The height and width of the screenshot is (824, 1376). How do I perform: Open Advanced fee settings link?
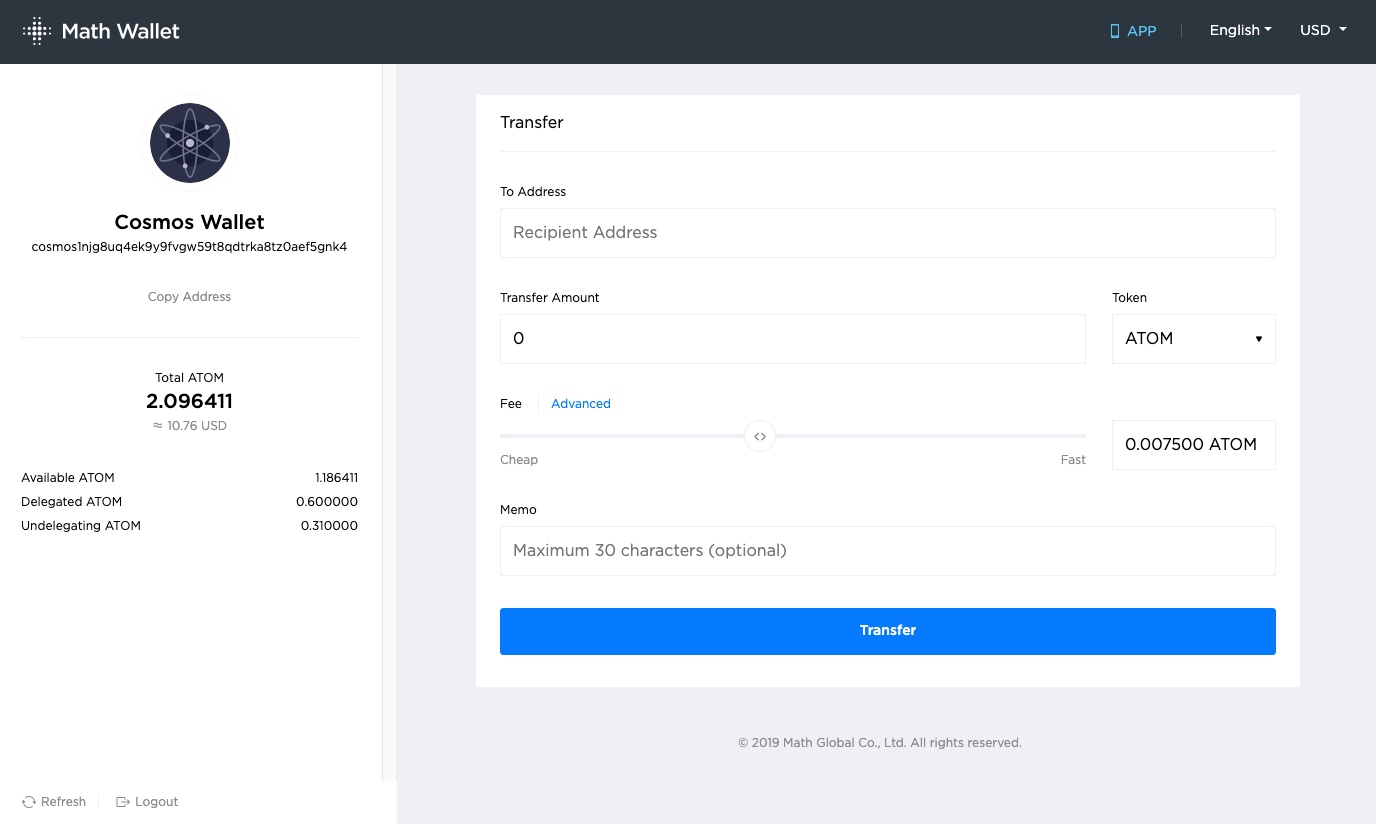581,404
